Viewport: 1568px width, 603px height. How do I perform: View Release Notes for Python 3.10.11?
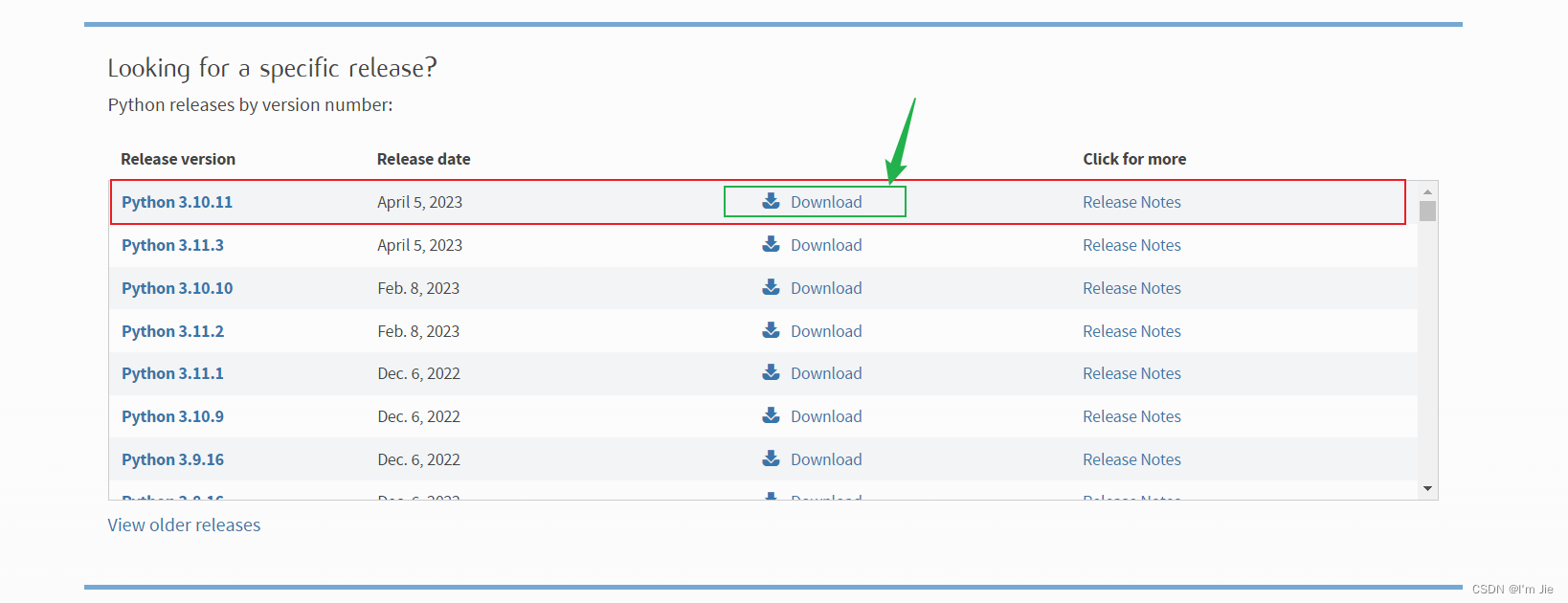click(1131, 202)
